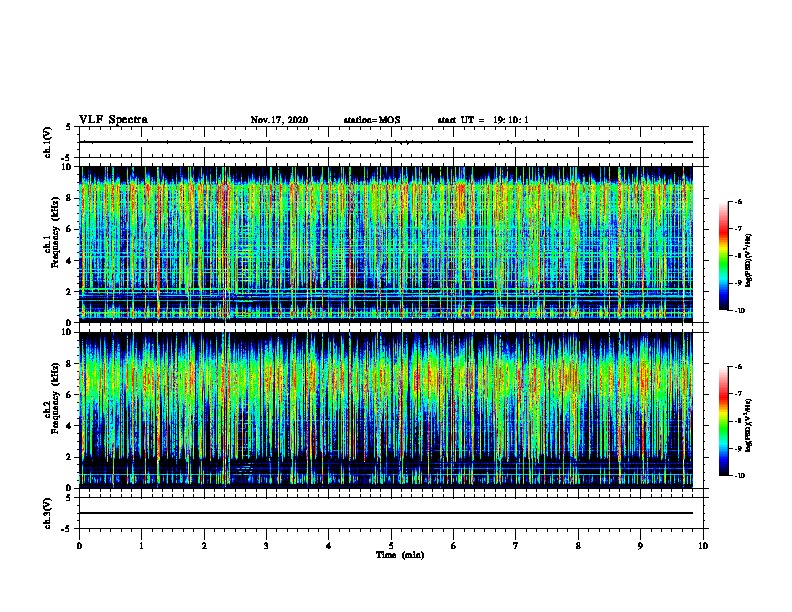This screenshot has height=612, width=792.
Task: Click the ch.1 'Frequency (kHz)' axis label
Action: click(x=55, y=232)
